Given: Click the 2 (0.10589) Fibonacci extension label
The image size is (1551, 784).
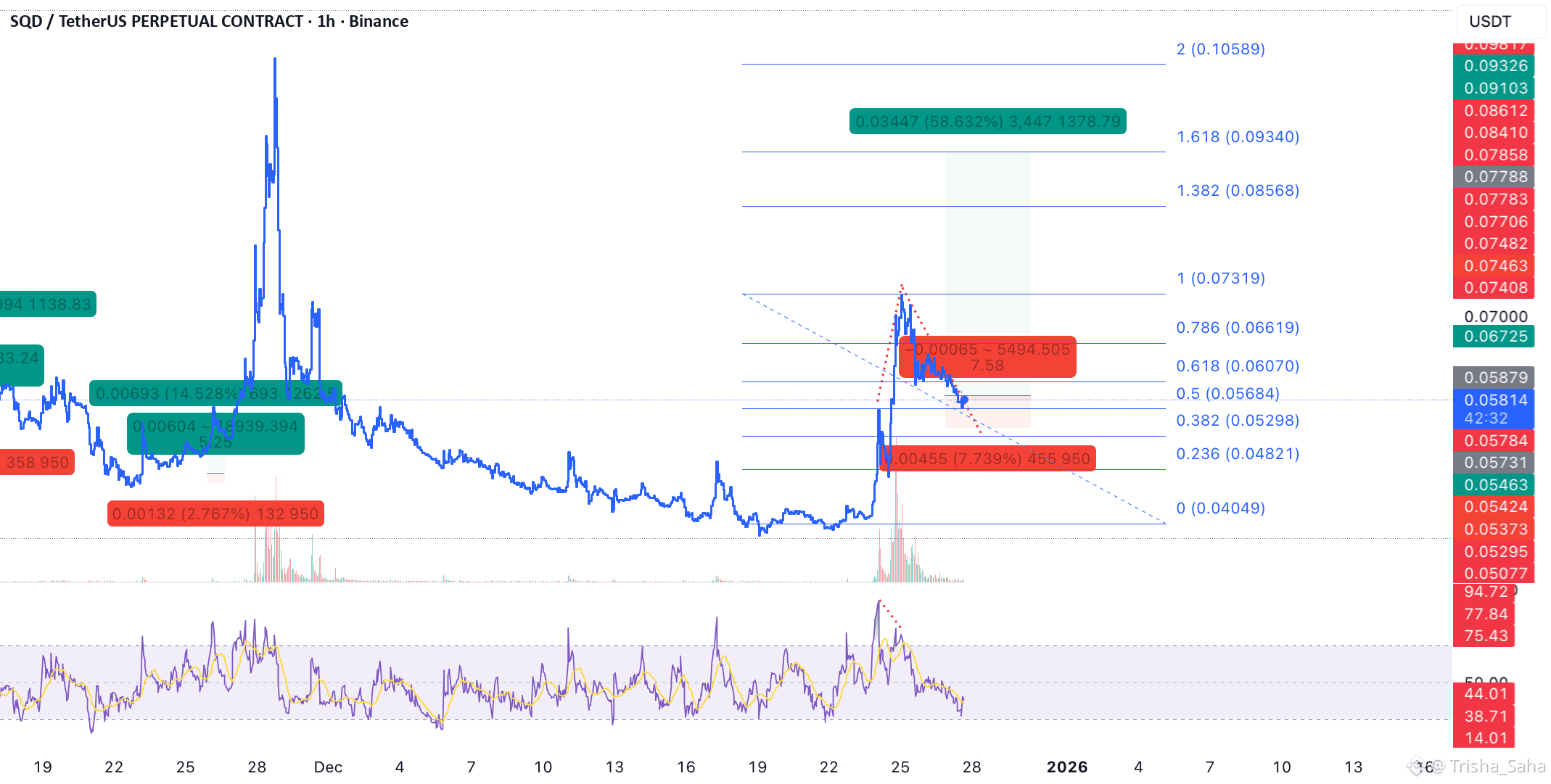Looking at the screenshot, I should pos(1220,49).
